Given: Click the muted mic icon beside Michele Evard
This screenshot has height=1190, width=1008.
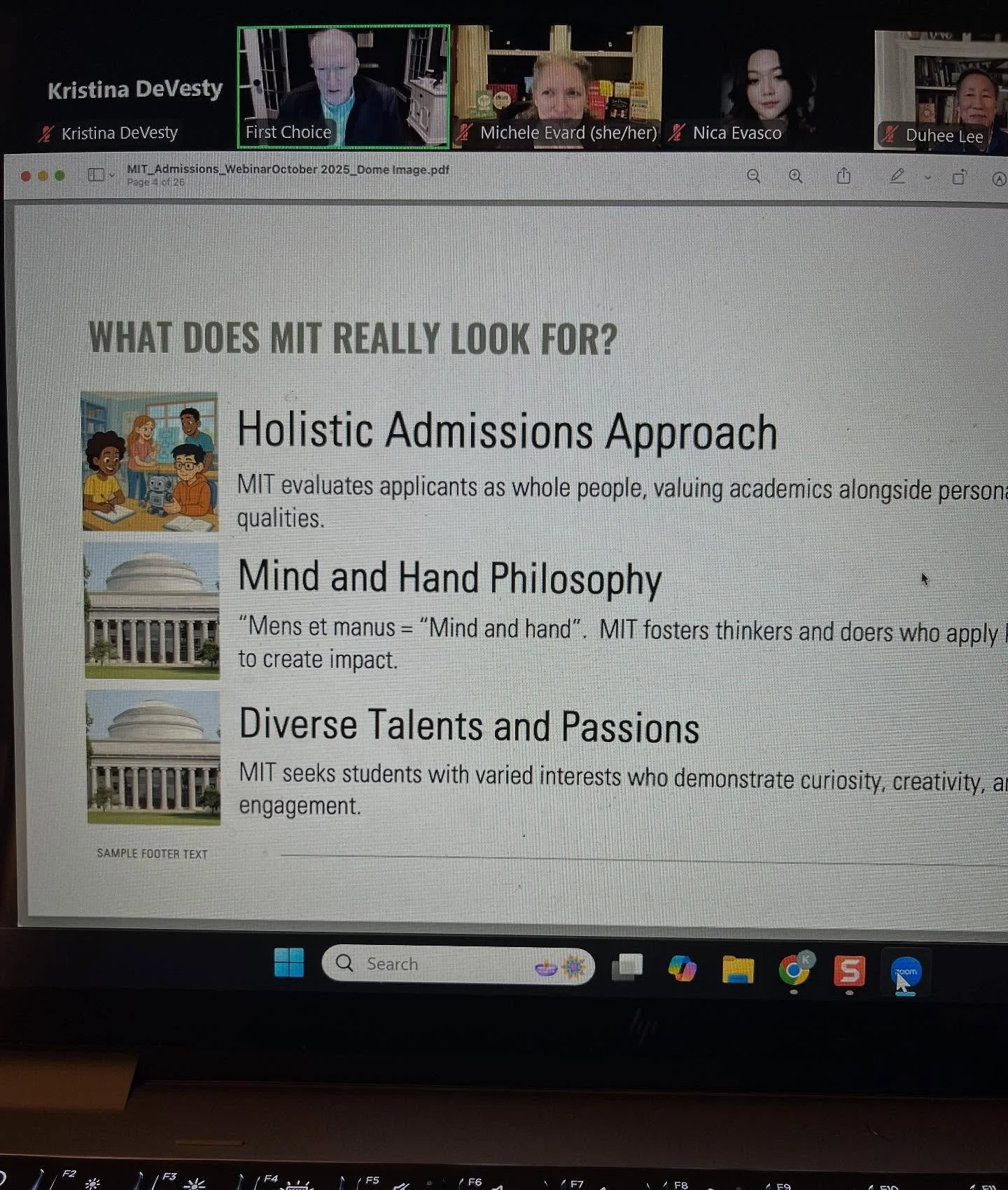Looking at the screenshot, I should pos(464,132).
